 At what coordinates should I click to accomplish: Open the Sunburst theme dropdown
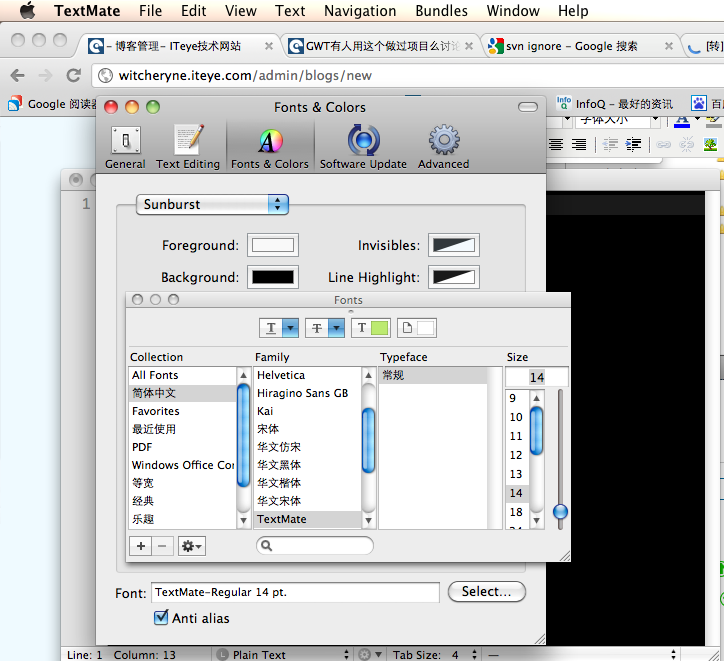(212, 204)
